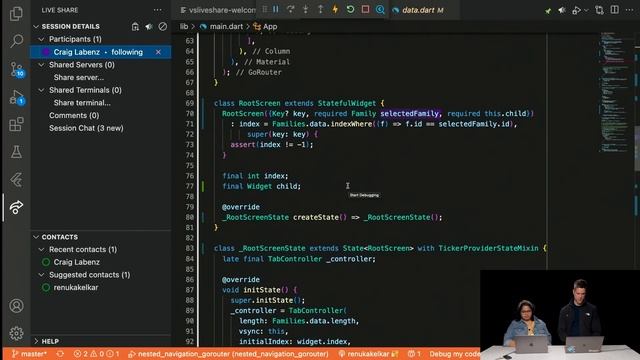Click the pin icon in editor title bar
Screen dimensions: 640x360
[x=548, y=11]
